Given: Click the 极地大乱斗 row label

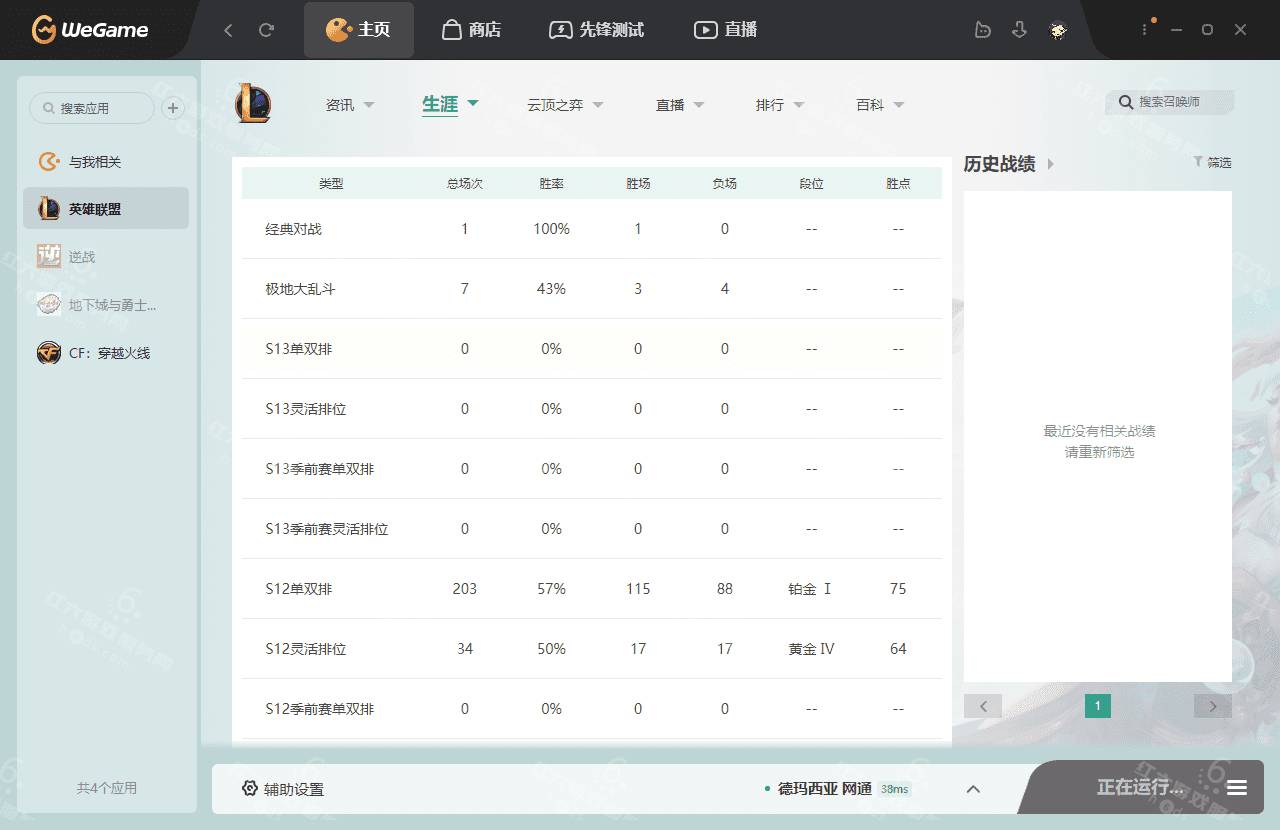Looking at the screenshot, I should click(x=301, y=289).
